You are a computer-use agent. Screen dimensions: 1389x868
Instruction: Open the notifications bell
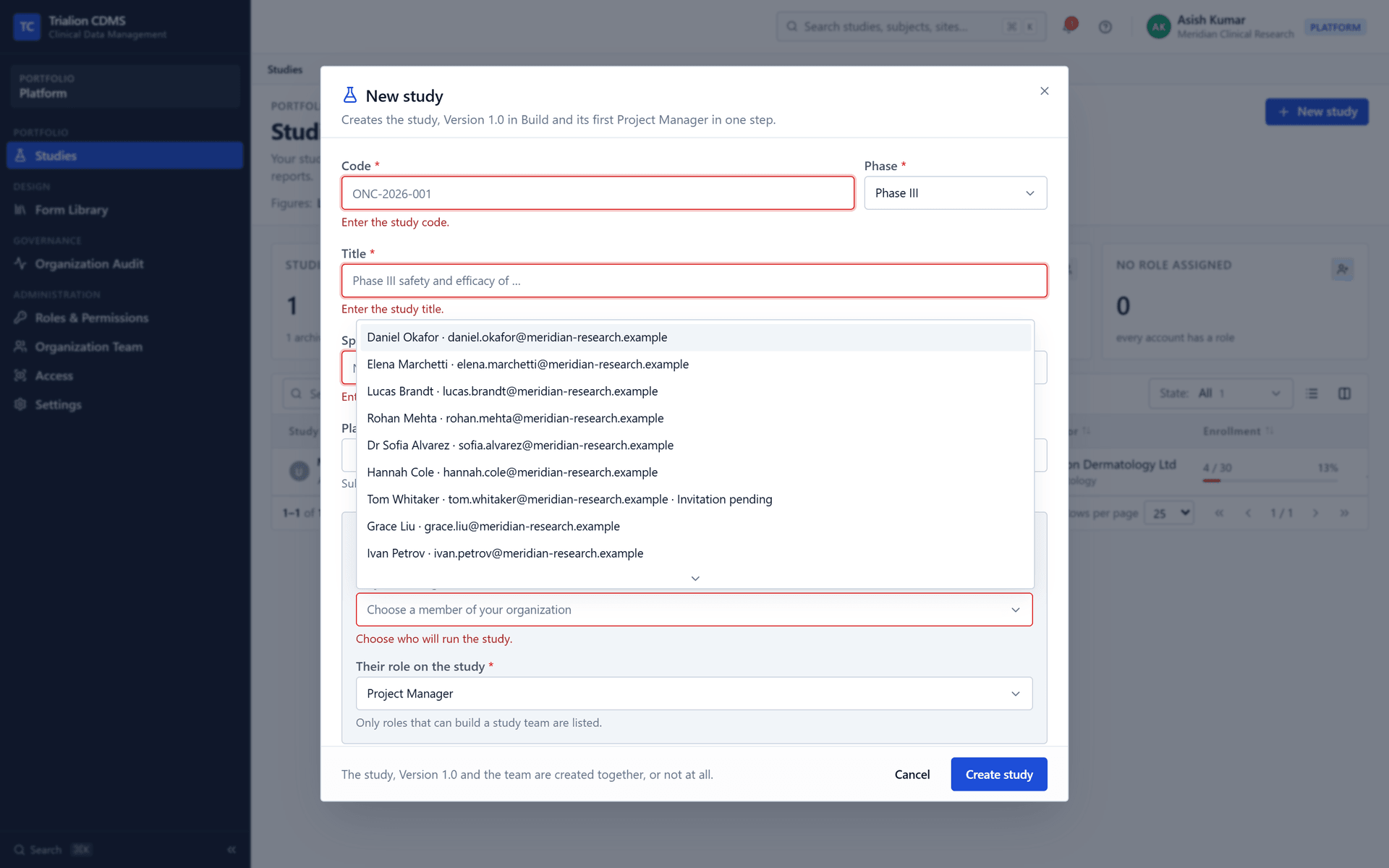click(x=1069, y=26)
